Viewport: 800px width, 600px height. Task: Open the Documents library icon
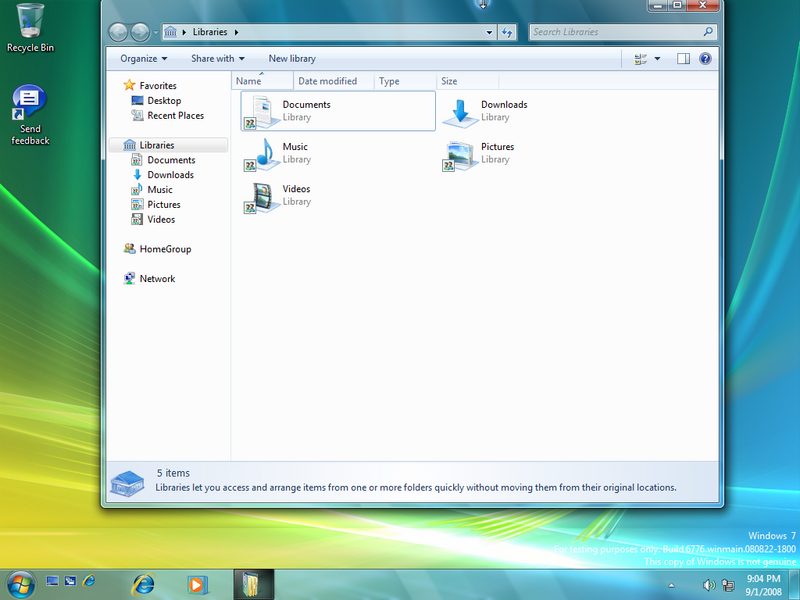coord(259,111)
